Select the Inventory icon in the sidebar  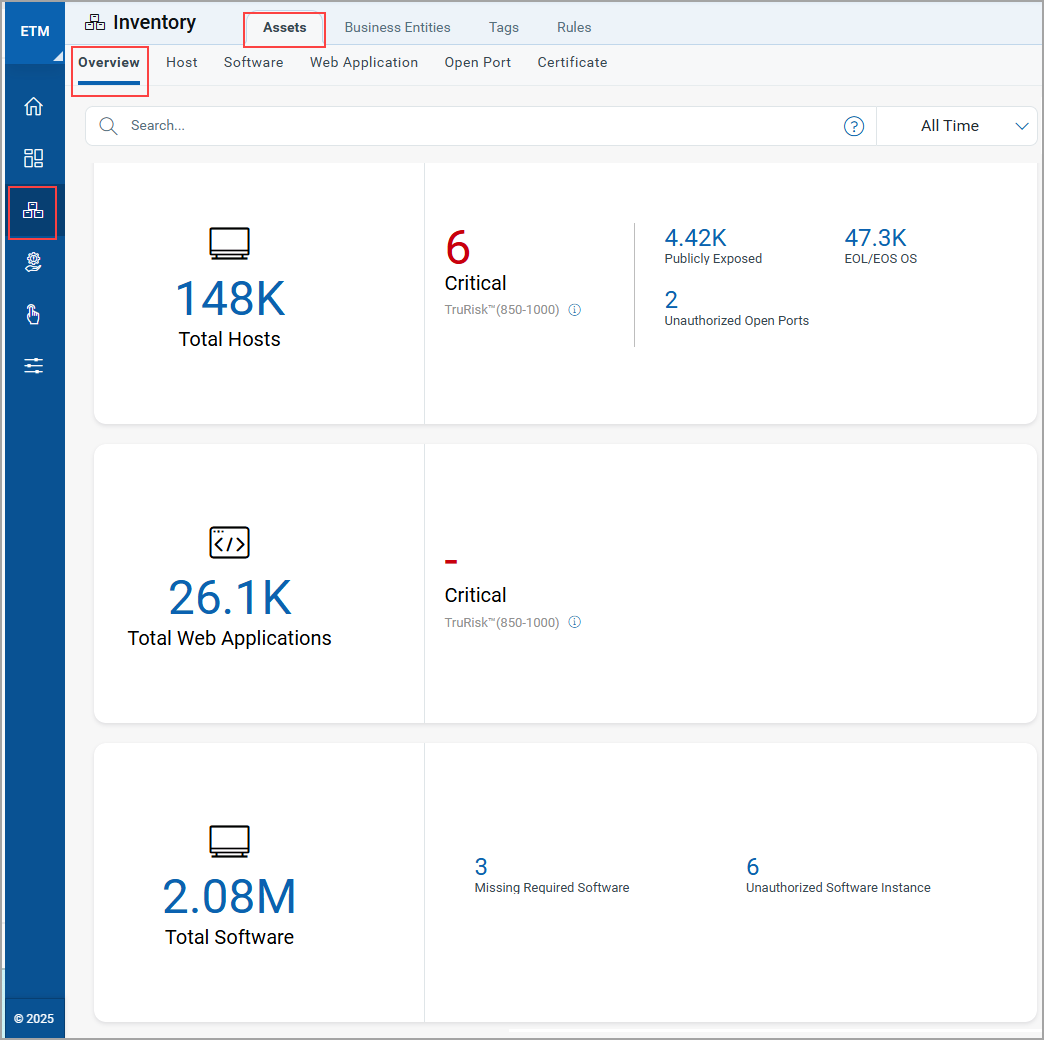pyautogui.click(x=33, y=211)
